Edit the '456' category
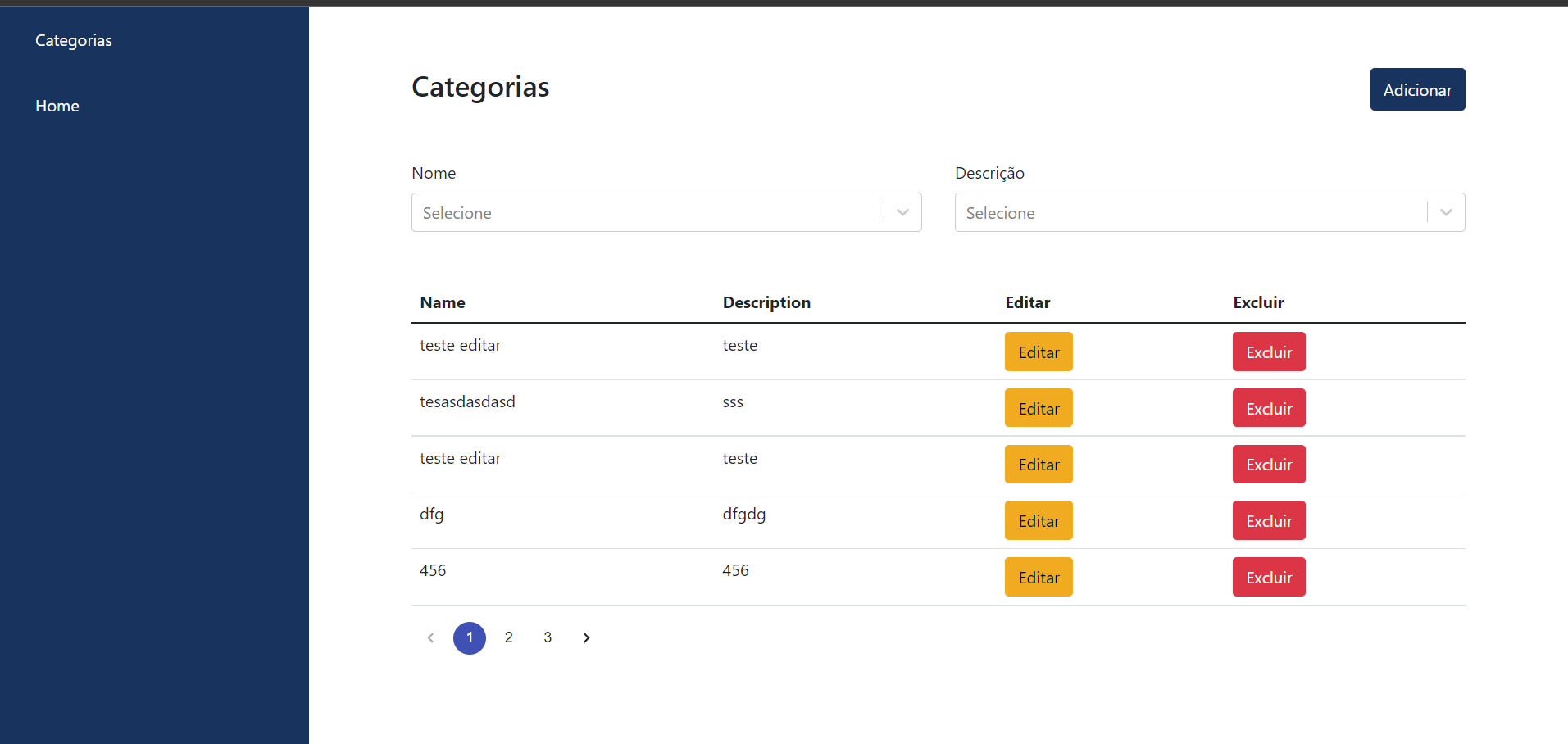Image resolution: width=1568 pixels, height=744 pixels. pyautogui.click(x=1038, y=577)
